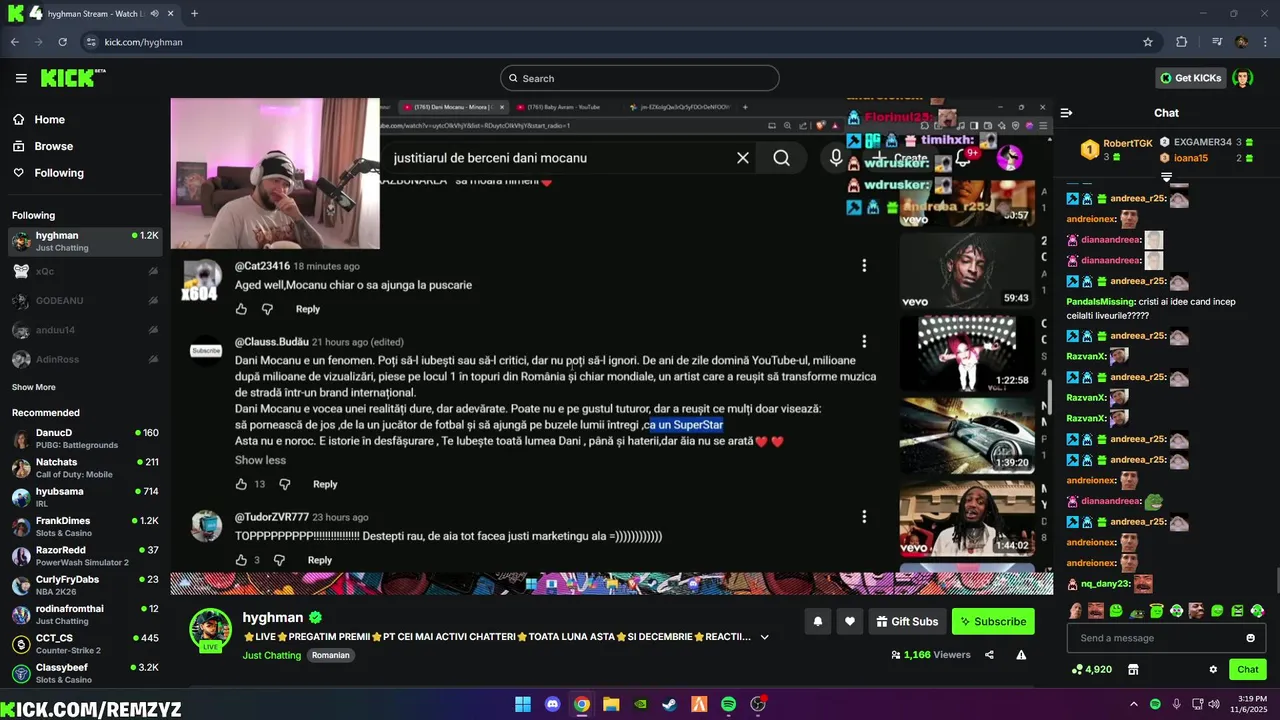Reload the browser page
The height and width of the screenshot is (720, 1280).
62,42
